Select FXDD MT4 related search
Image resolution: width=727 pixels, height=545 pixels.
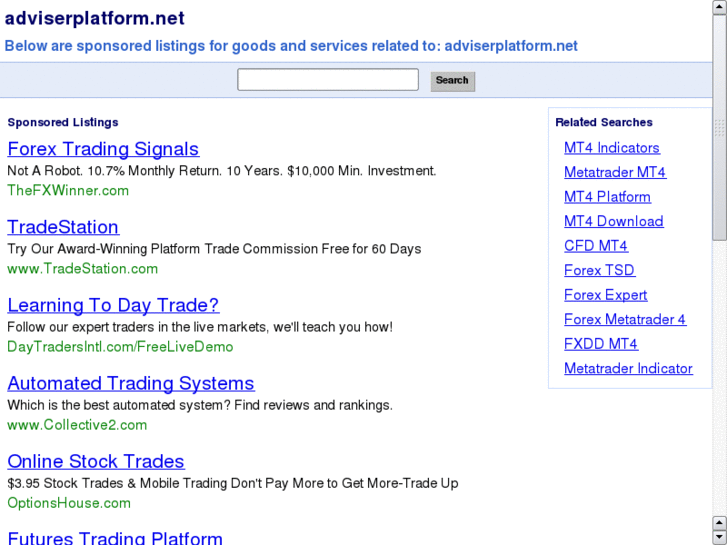coord(601,344)
